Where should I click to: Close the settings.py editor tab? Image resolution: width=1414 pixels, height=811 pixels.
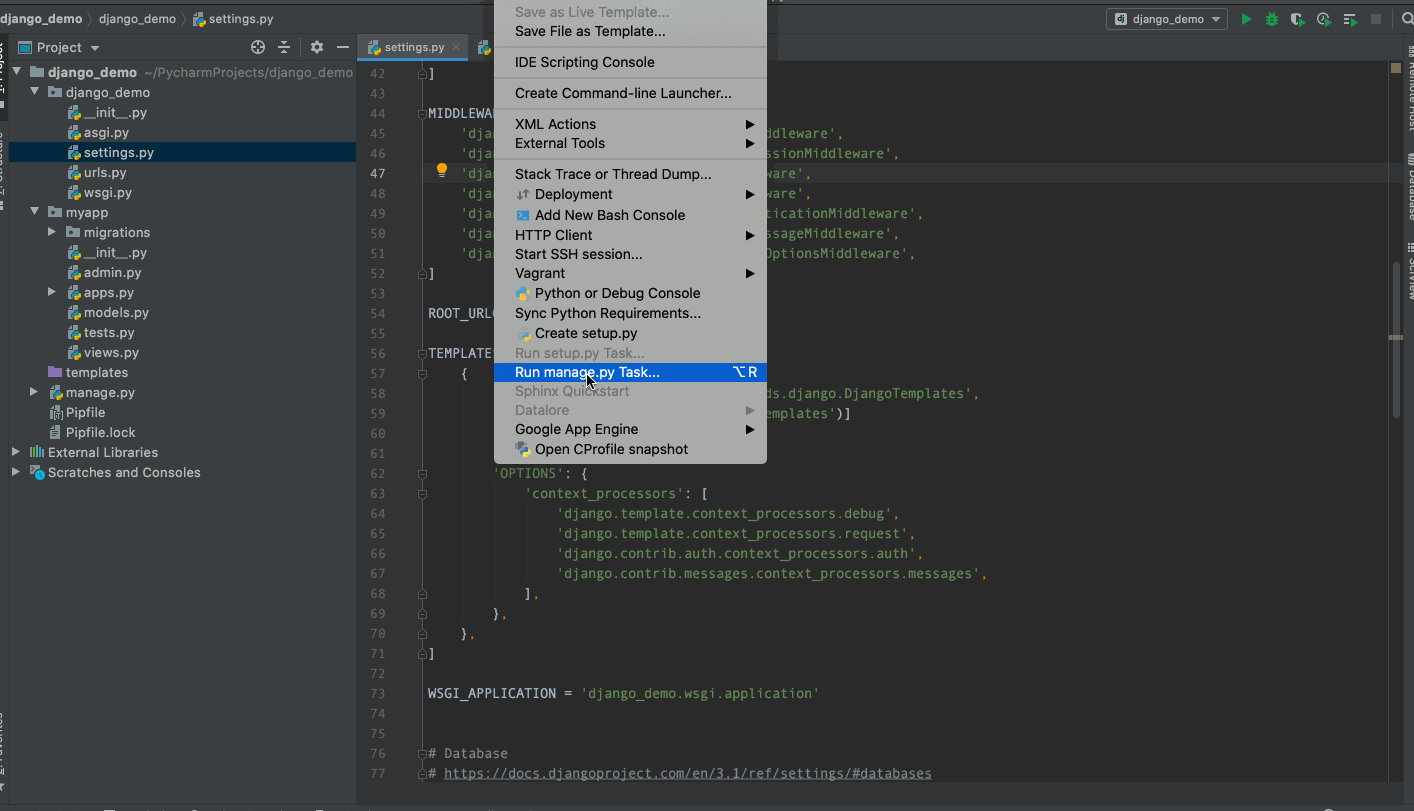tap(455, 47)
